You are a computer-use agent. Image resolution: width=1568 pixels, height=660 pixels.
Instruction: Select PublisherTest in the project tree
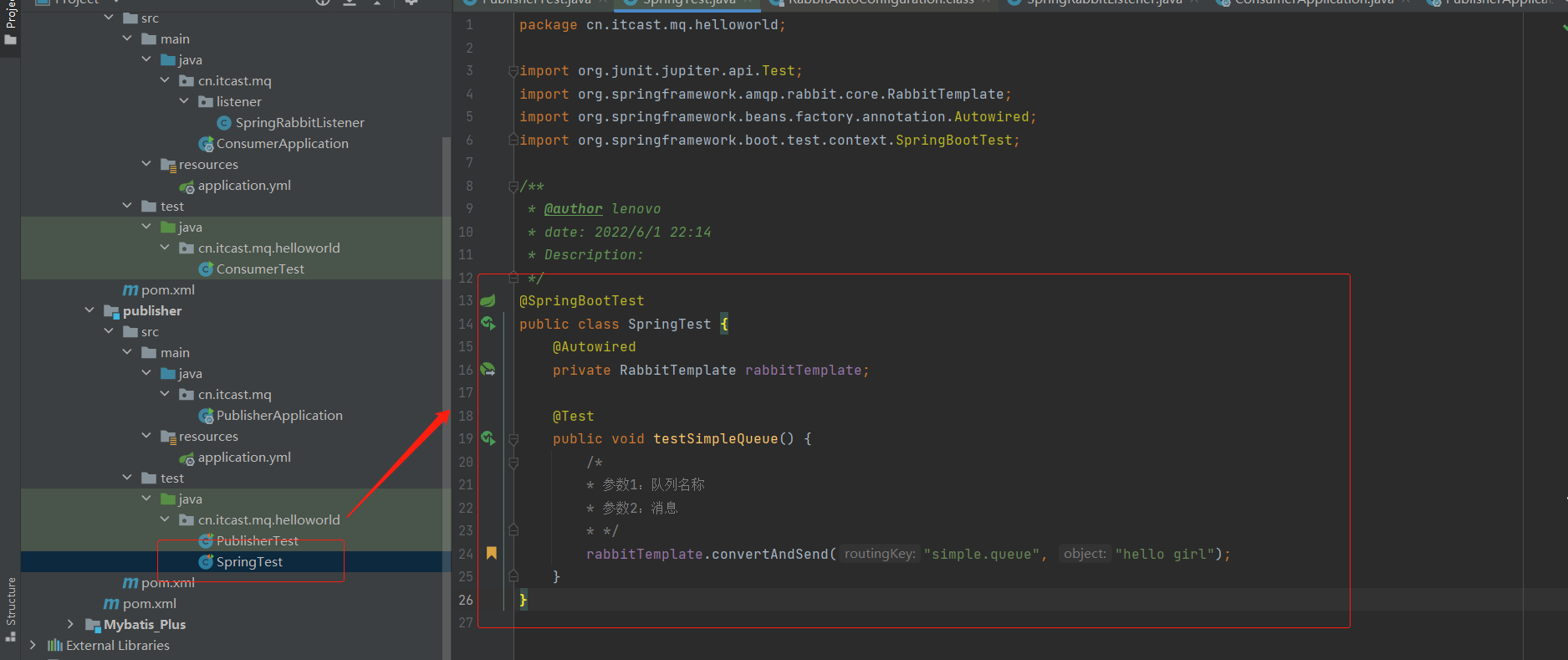coord(258,541)
